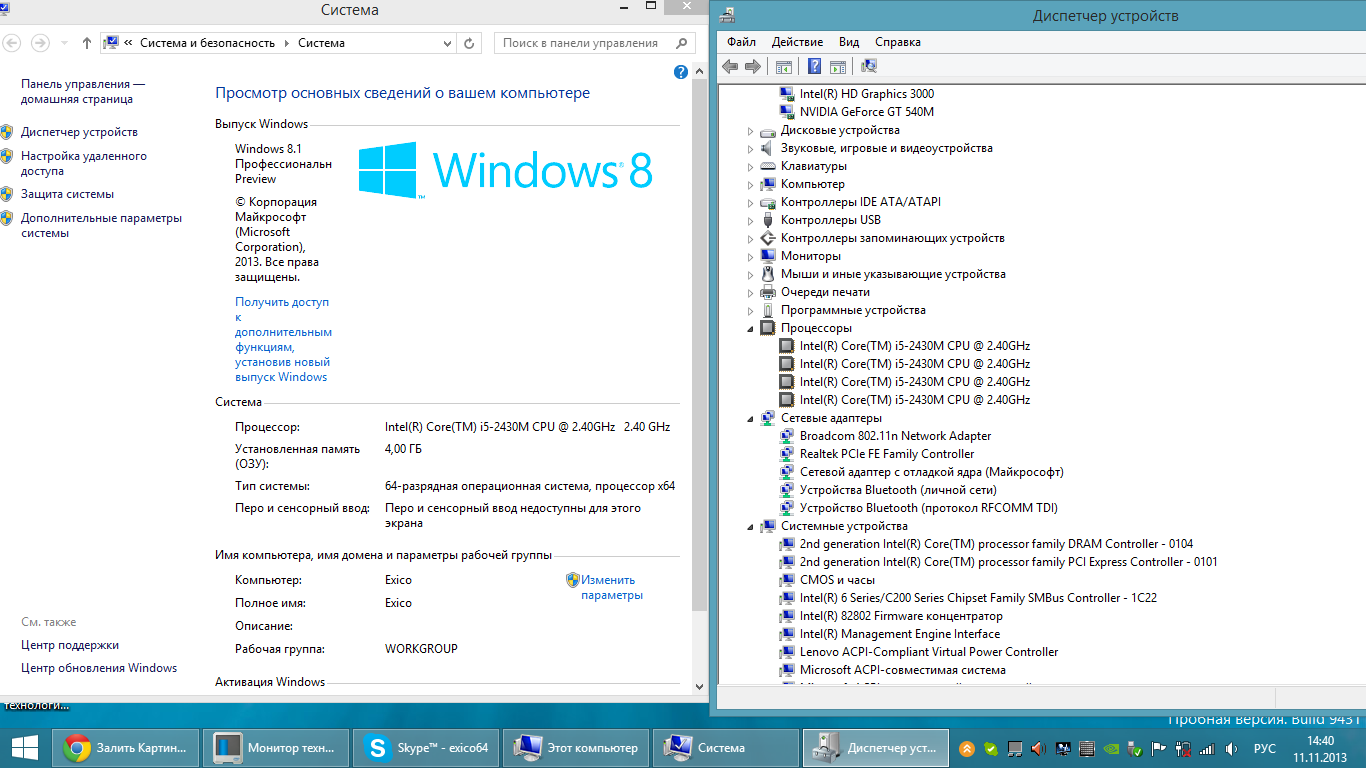Screen dimensions: 1366x768
Task: Open the Chrome taskbar item
Action: point(125,747)
